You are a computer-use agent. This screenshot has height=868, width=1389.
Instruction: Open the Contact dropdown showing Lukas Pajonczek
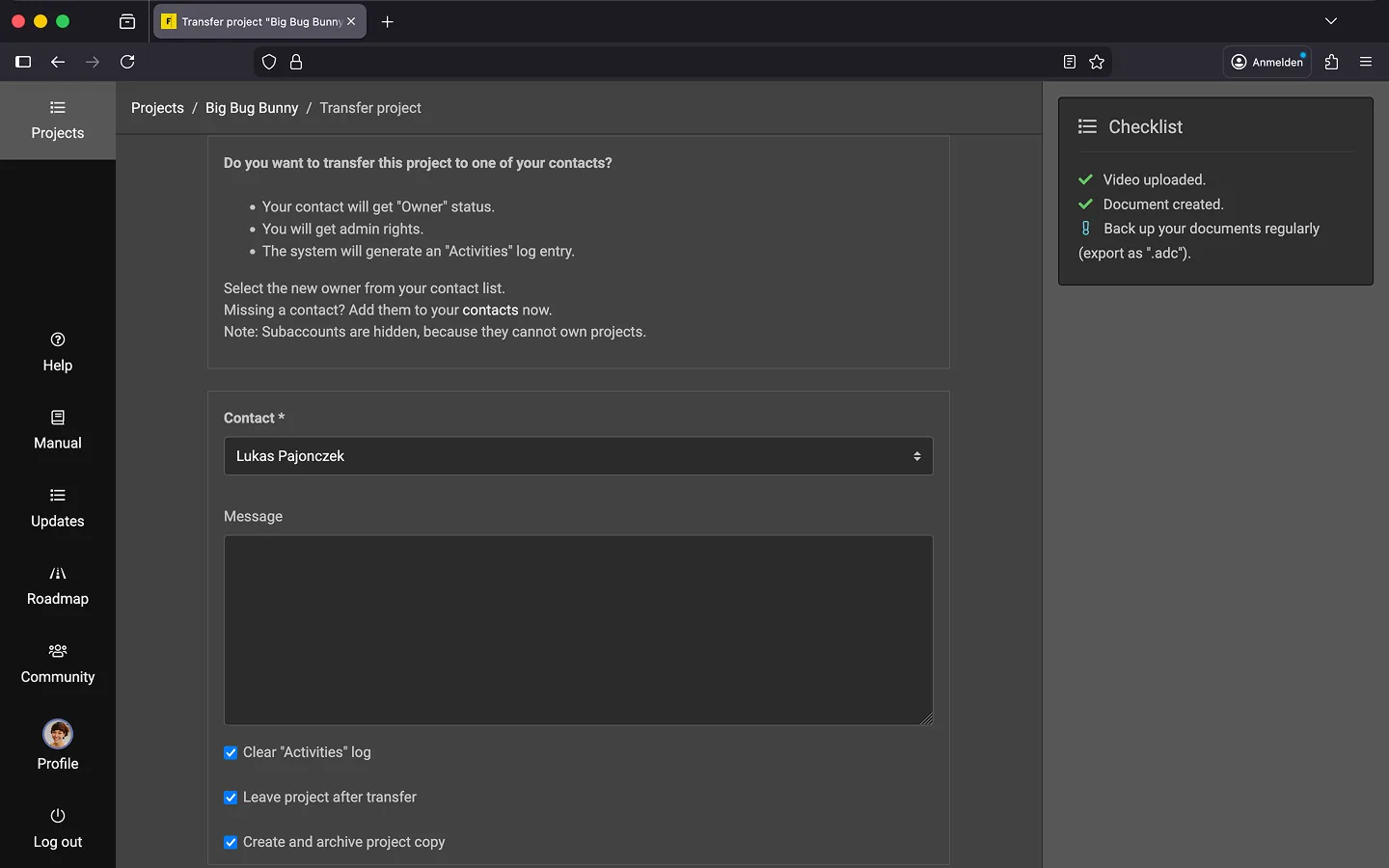pos(578,456)
